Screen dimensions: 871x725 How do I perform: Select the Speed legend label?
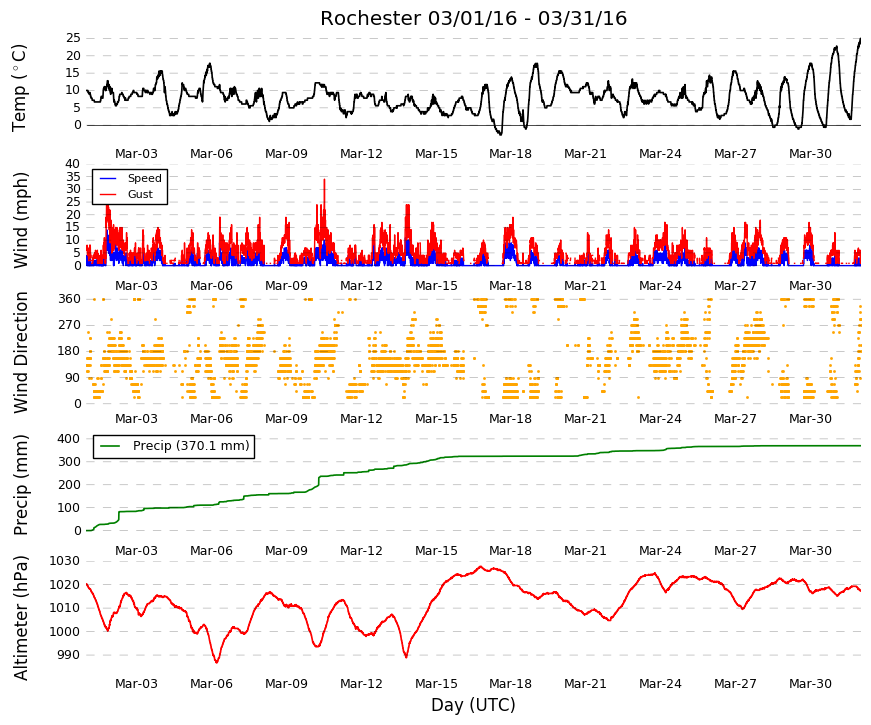coord(144,178)
